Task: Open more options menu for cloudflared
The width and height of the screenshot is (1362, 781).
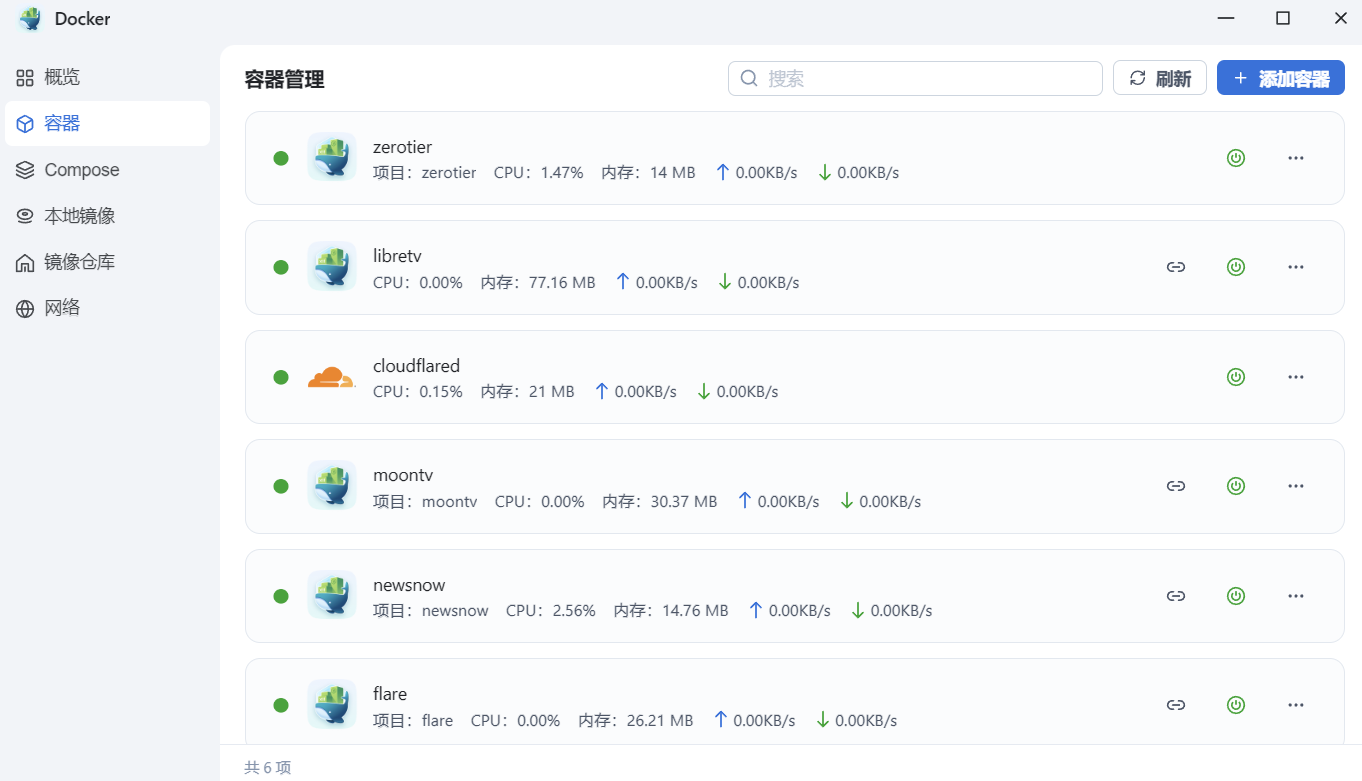Action: (x=1296, y=377)
